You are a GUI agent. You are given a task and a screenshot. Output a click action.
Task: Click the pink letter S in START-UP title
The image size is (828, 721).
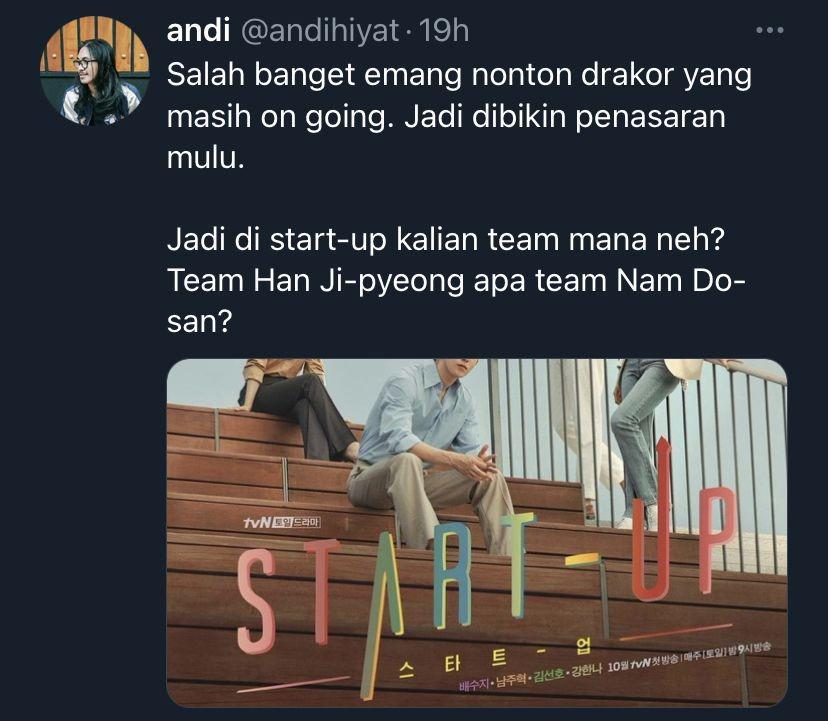pyautogui.click(x=256, y=601)
